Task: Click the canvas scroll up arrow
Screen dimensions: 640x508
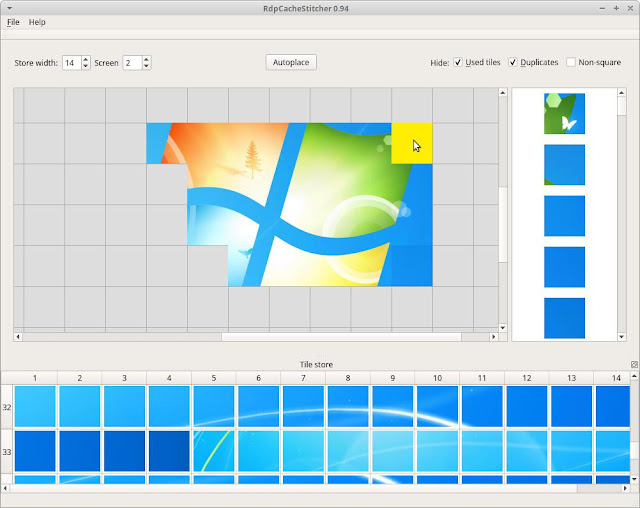Action: [503, 93]
